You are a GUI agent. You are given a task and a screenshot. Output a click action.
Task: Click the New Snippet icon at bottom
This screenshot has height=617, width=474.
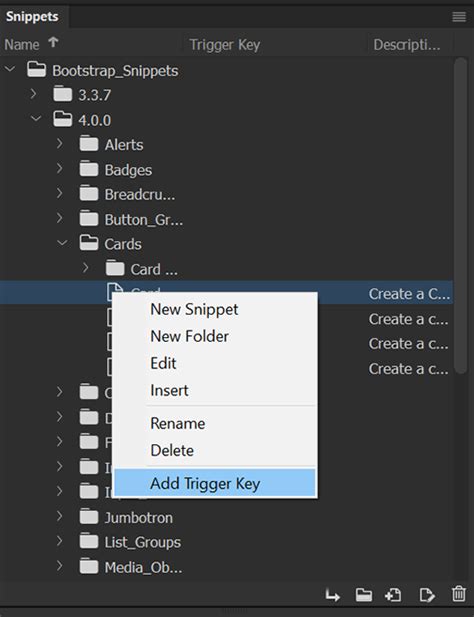click(x=393, y=595)
